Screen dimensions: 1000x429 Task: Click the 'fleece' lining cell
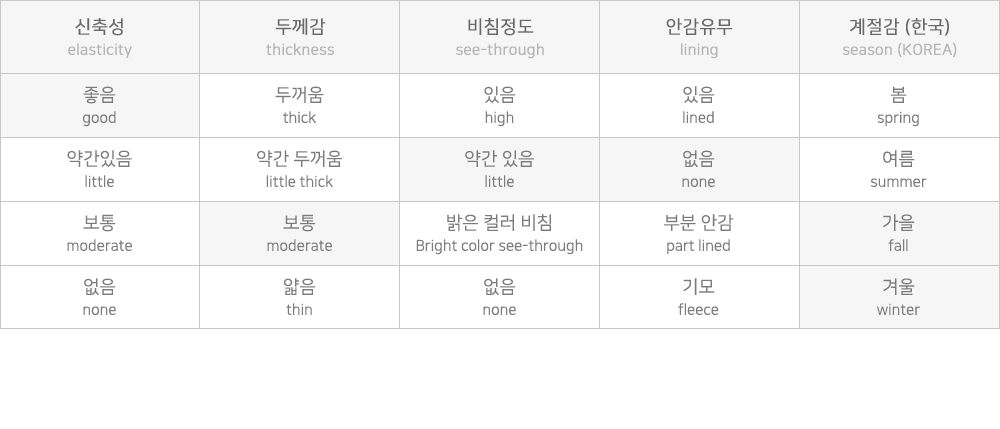[x=699, y=298]
